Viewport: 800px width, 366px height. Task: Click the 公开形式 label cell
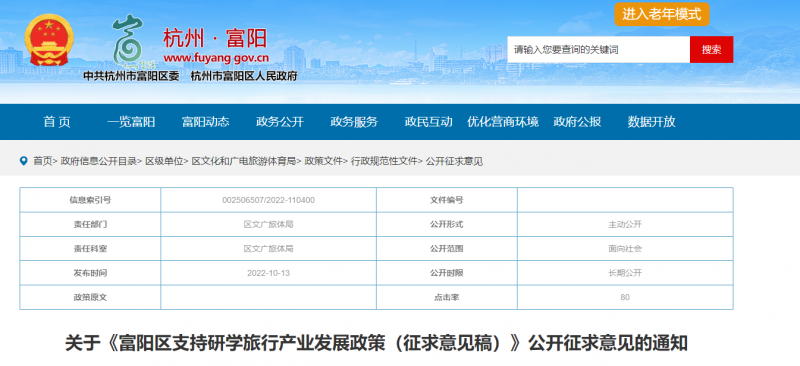[x=447, y=224]
